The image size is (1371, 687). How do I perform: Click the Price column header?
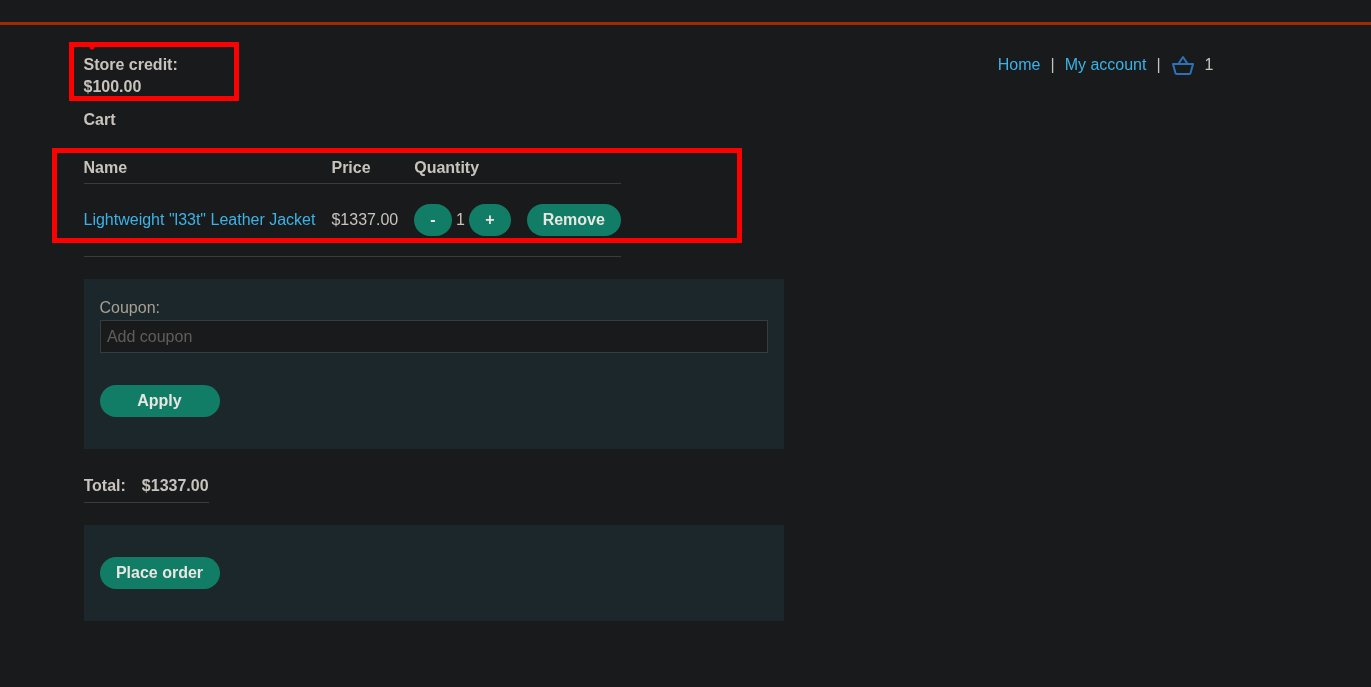click(x=350, y=168)
